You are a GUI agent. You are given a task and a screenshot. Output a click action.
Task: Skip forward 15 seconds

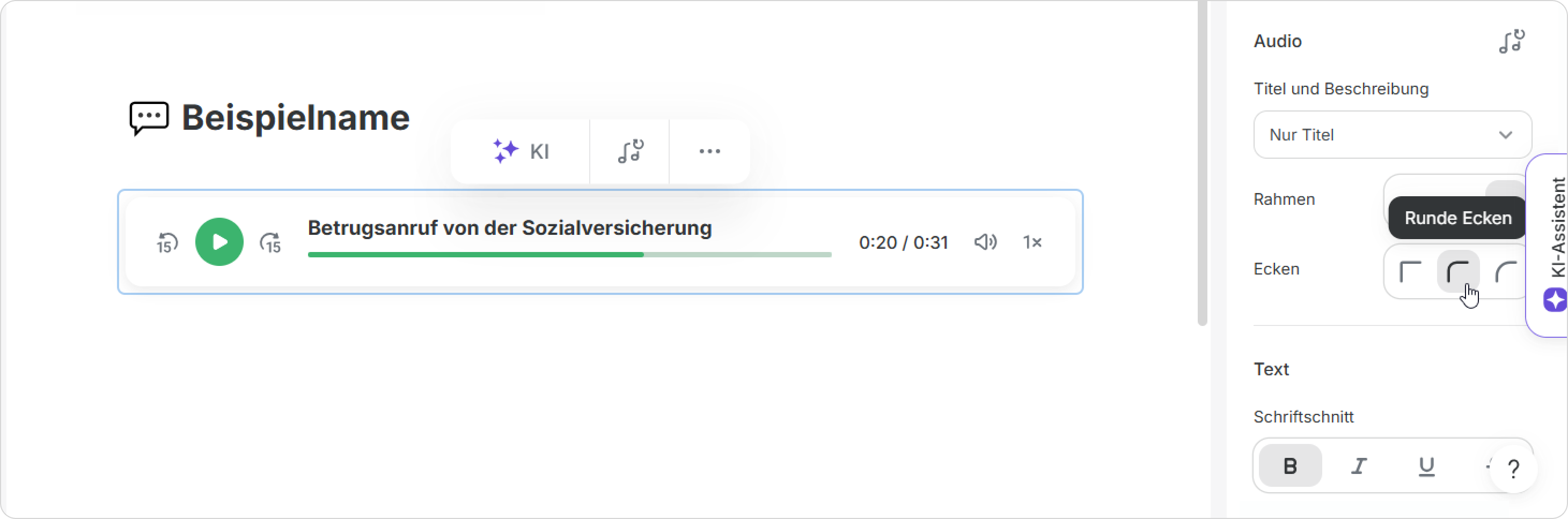tap(270, 243)
